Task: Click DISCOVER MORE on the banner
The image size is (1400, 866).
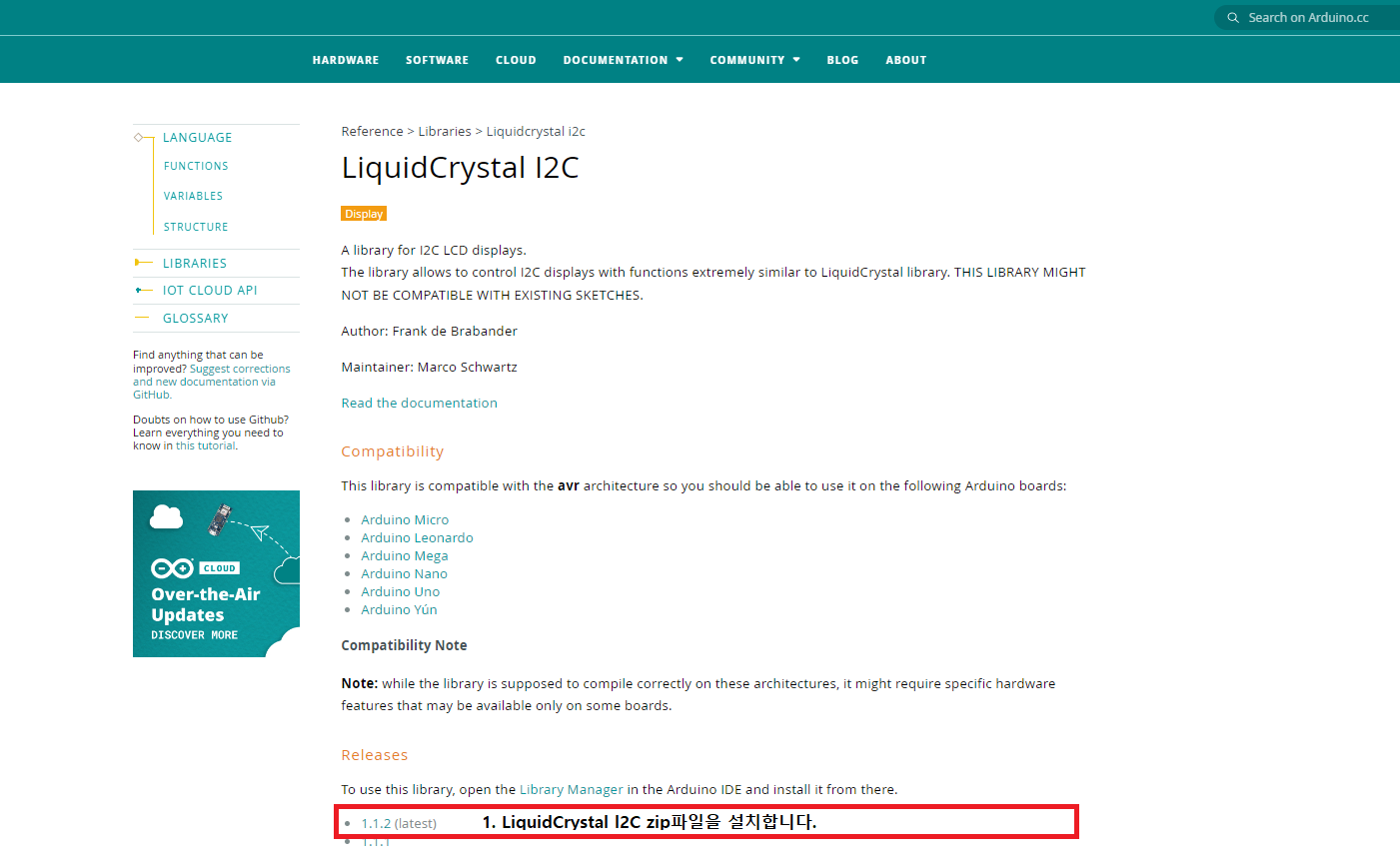Action: coord(194,635)
